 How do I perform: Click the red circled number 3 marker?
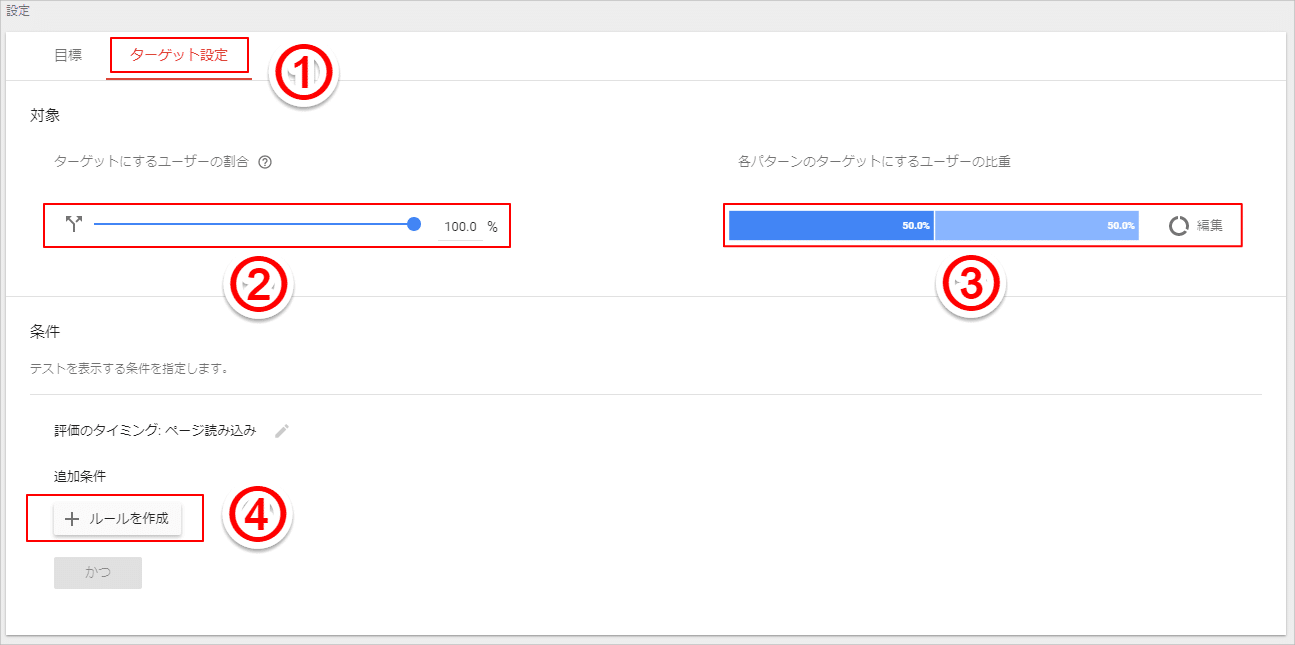970,285
